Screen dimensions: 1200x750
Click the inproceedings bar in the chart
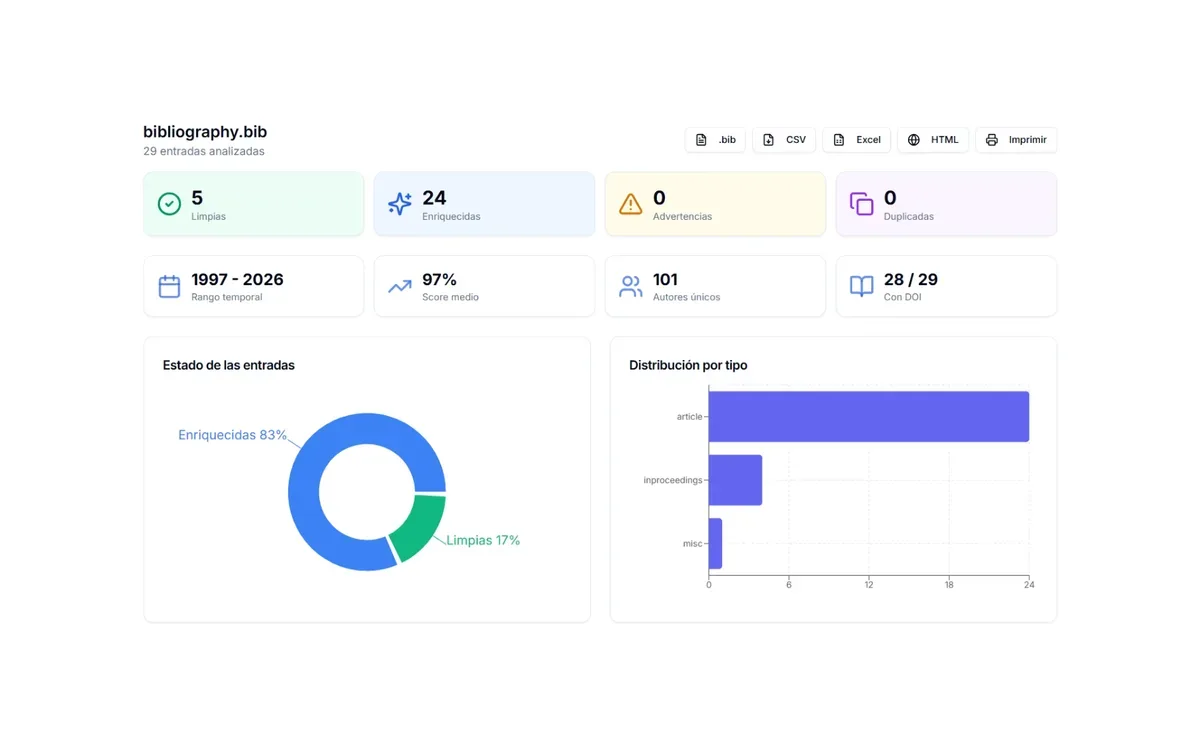coord(735,480)
